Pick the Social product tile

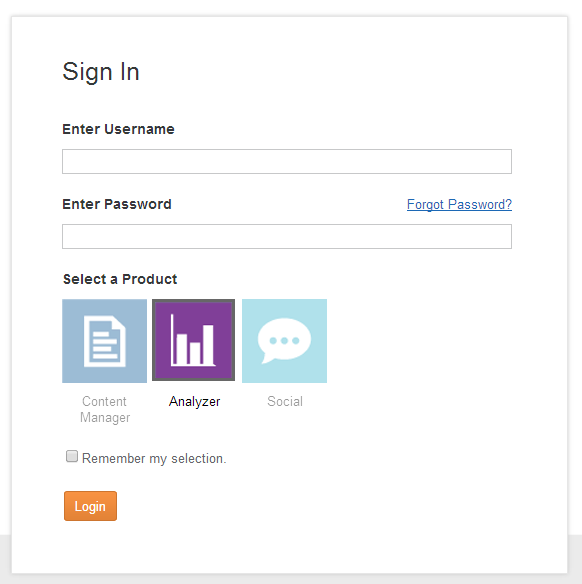tap(284, 341)
